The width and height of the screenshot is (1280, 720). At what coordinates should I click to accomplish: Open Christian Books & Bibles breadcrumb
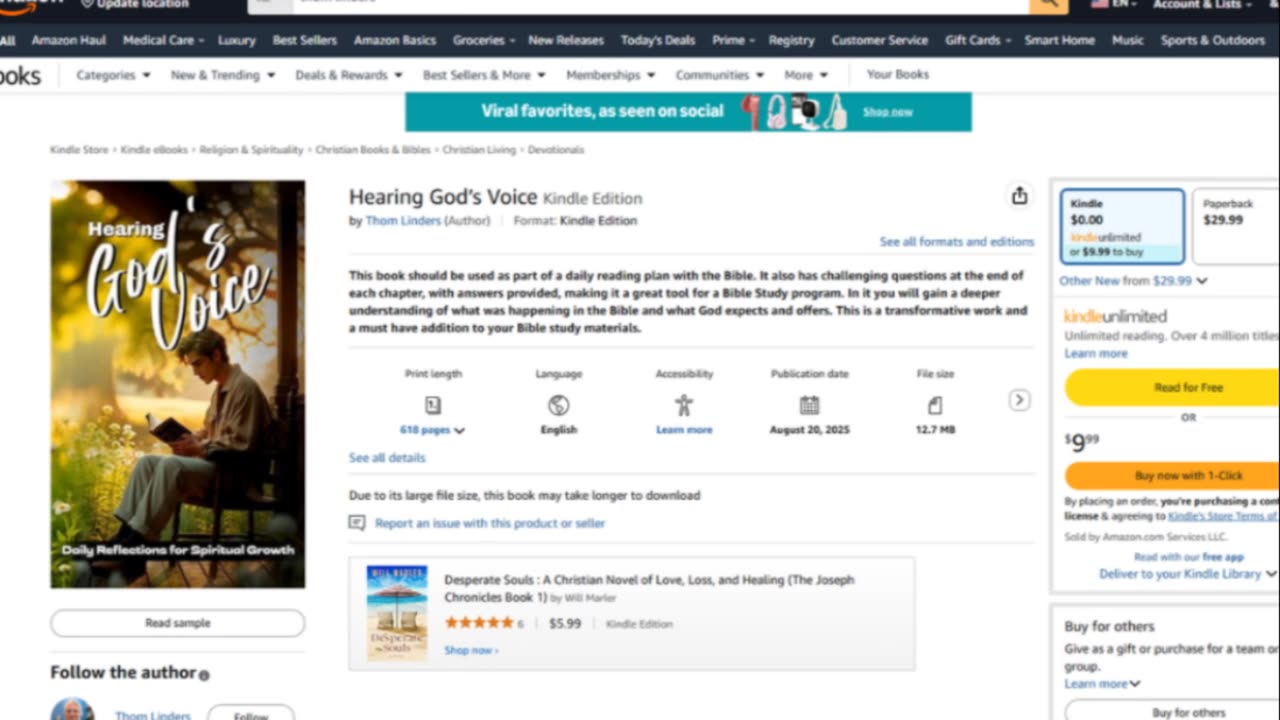pyautogui.click(x=373, y=150)
